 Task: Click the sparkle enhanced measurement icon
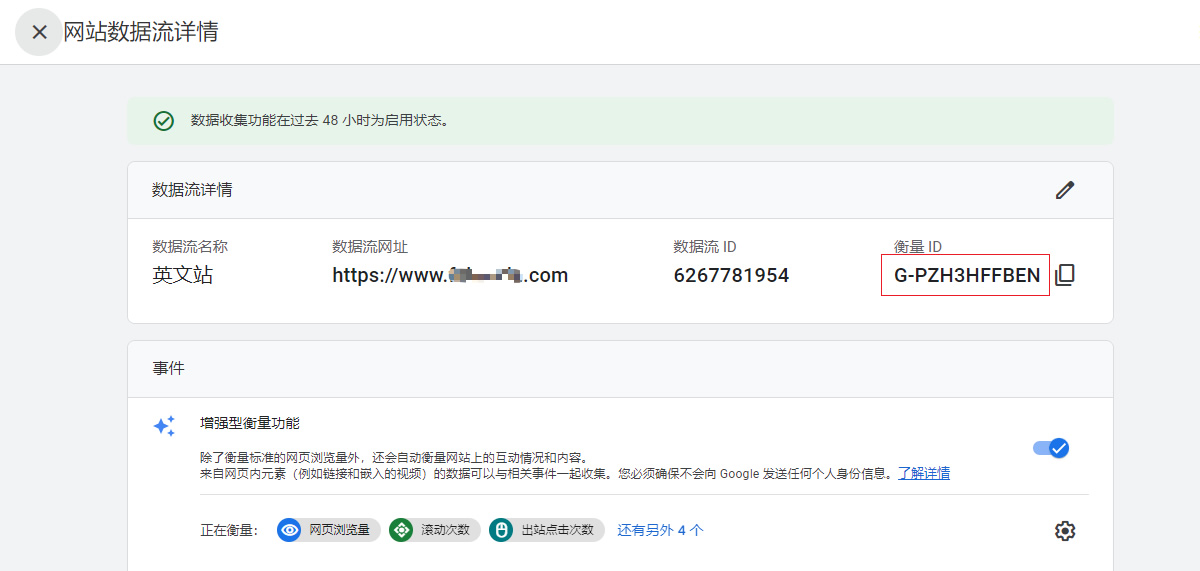click(164, 426)
